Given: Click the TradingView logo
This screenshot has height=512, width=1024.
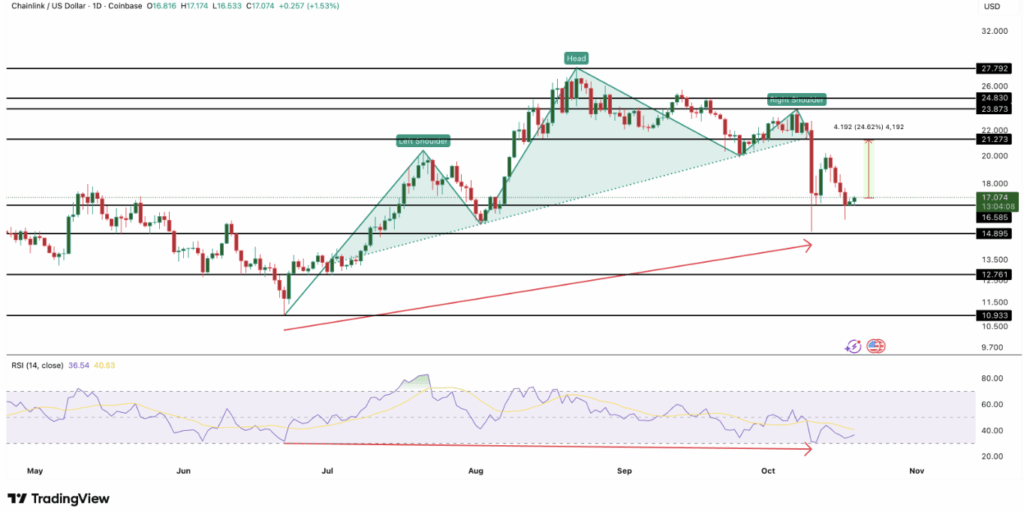Looking at the screenshot, I should pyautogui.click(x=58, y=498).
